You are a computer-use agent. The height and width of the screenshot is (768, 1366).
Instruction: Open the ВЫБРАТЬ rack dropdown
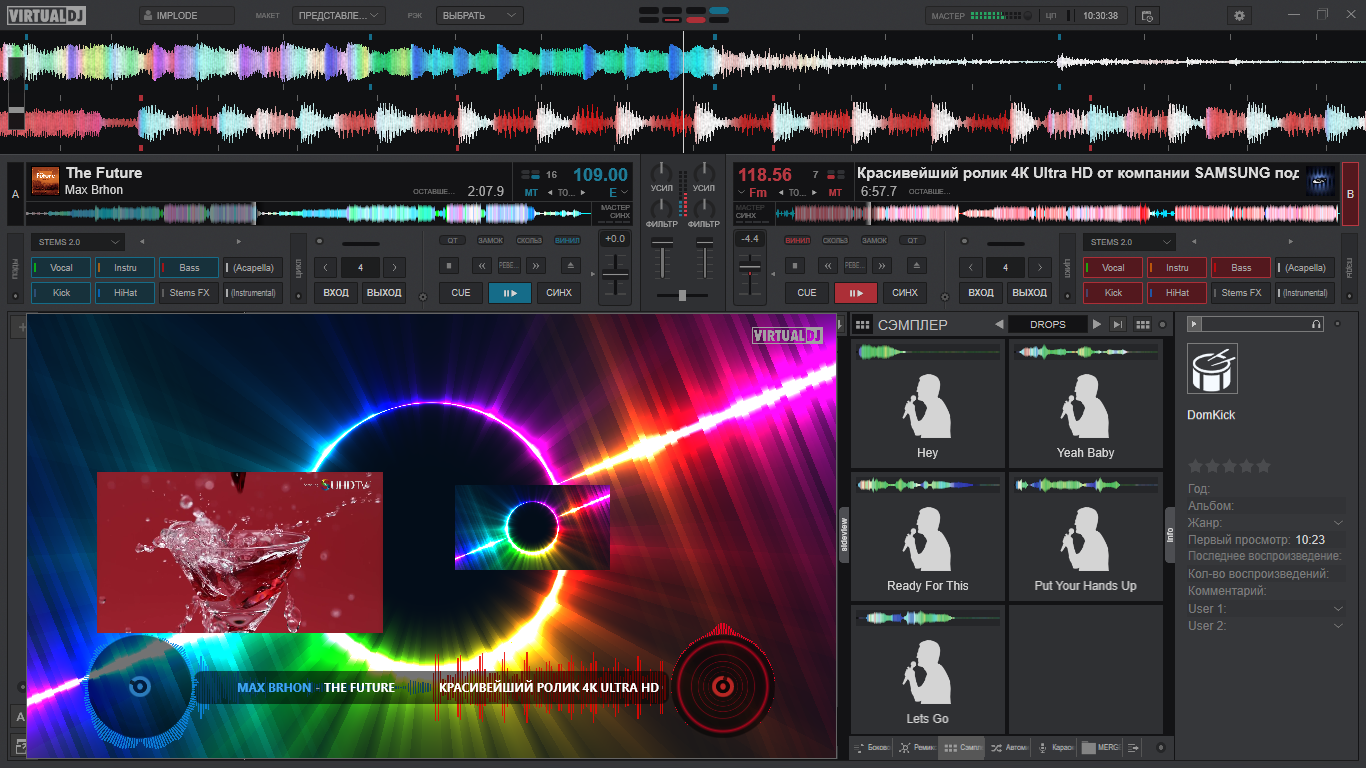[x=480, y=16]
